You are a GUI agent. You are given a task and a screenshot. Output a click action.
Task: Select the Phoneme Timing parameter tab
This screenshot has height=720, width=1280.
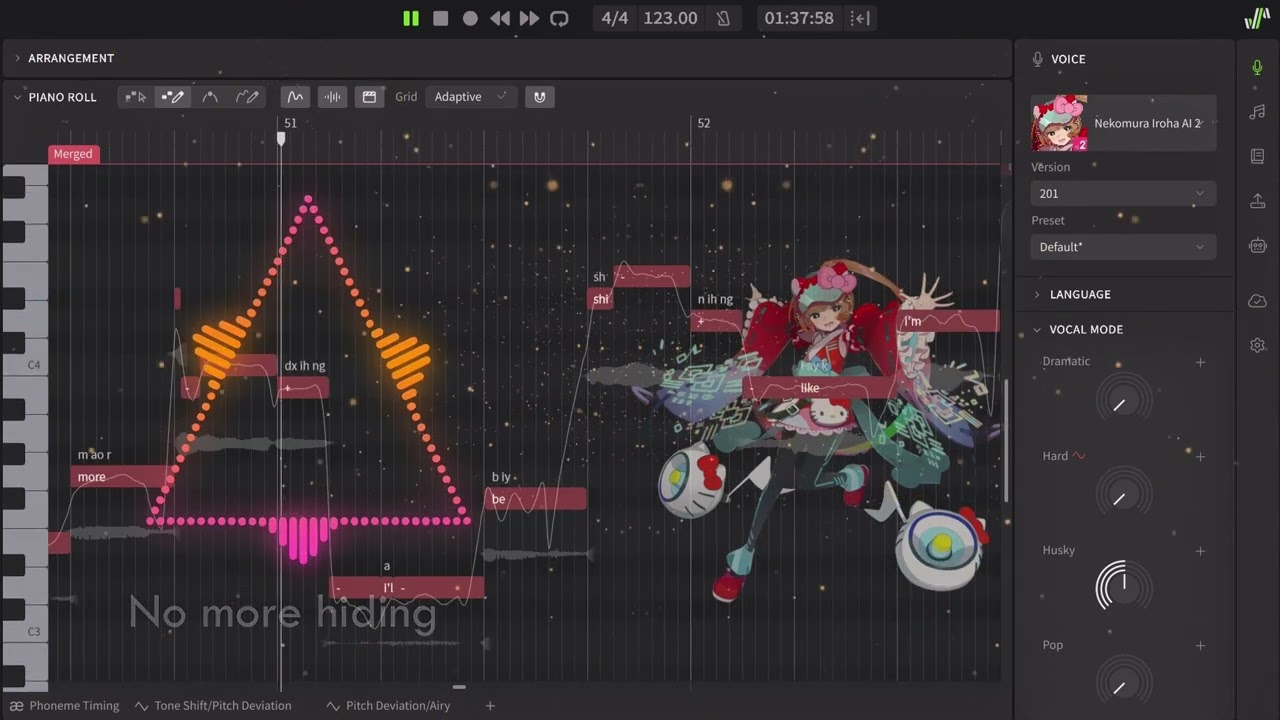[x=64, y=706]
